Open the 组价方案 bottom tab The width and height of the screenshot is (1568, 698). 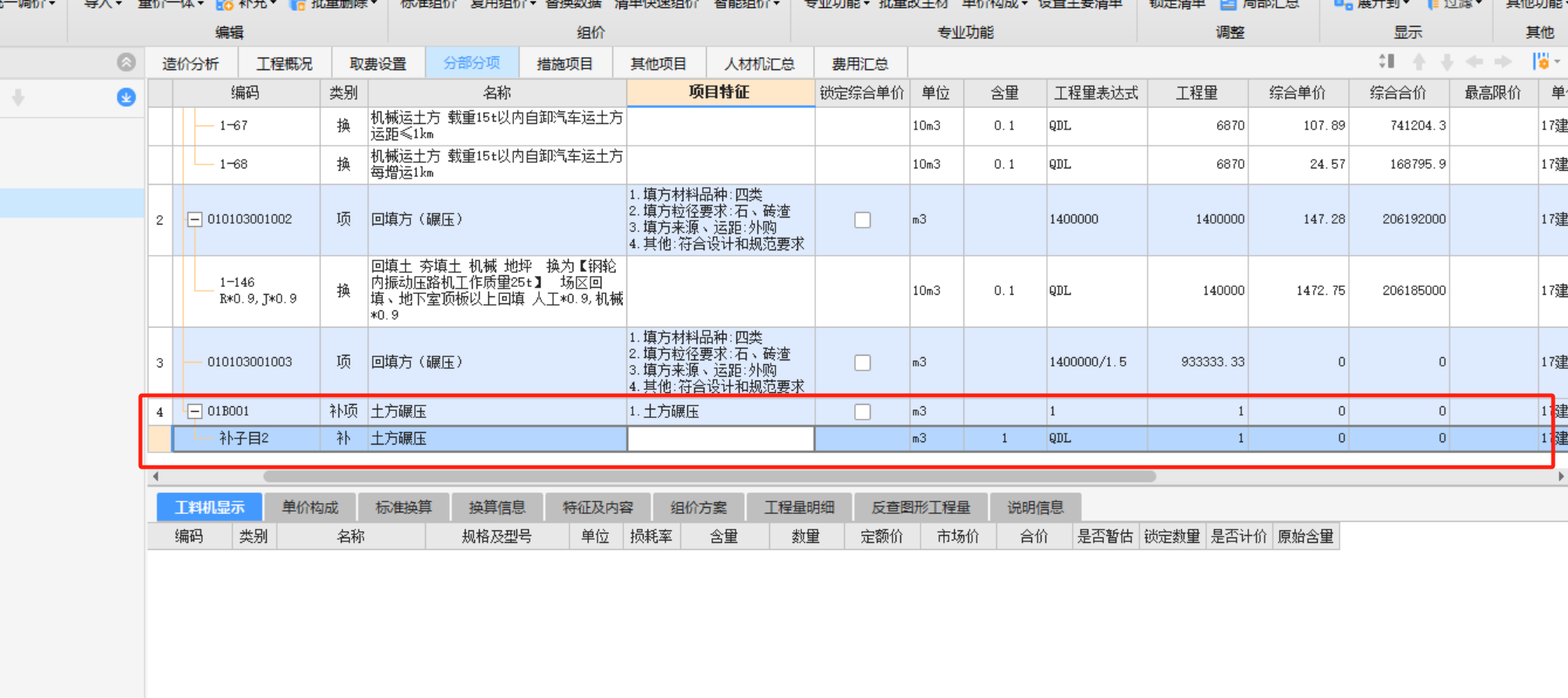698,508
